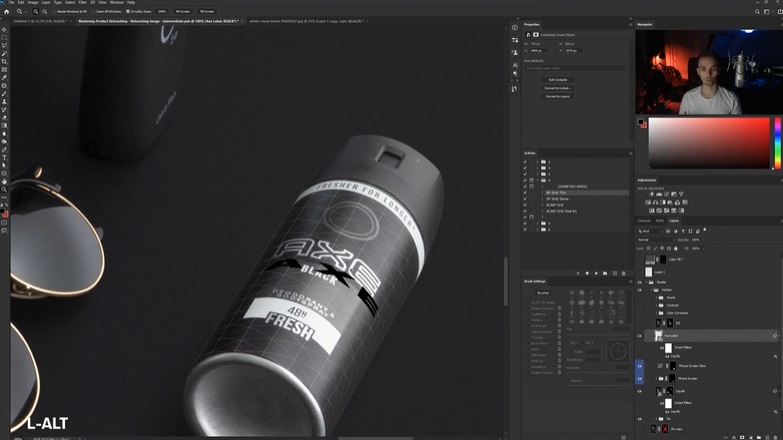Hide the Phone Screen Glow layer
Image resolution: width=783 pixels, height=440 pixels.
[x=640, y=366]
